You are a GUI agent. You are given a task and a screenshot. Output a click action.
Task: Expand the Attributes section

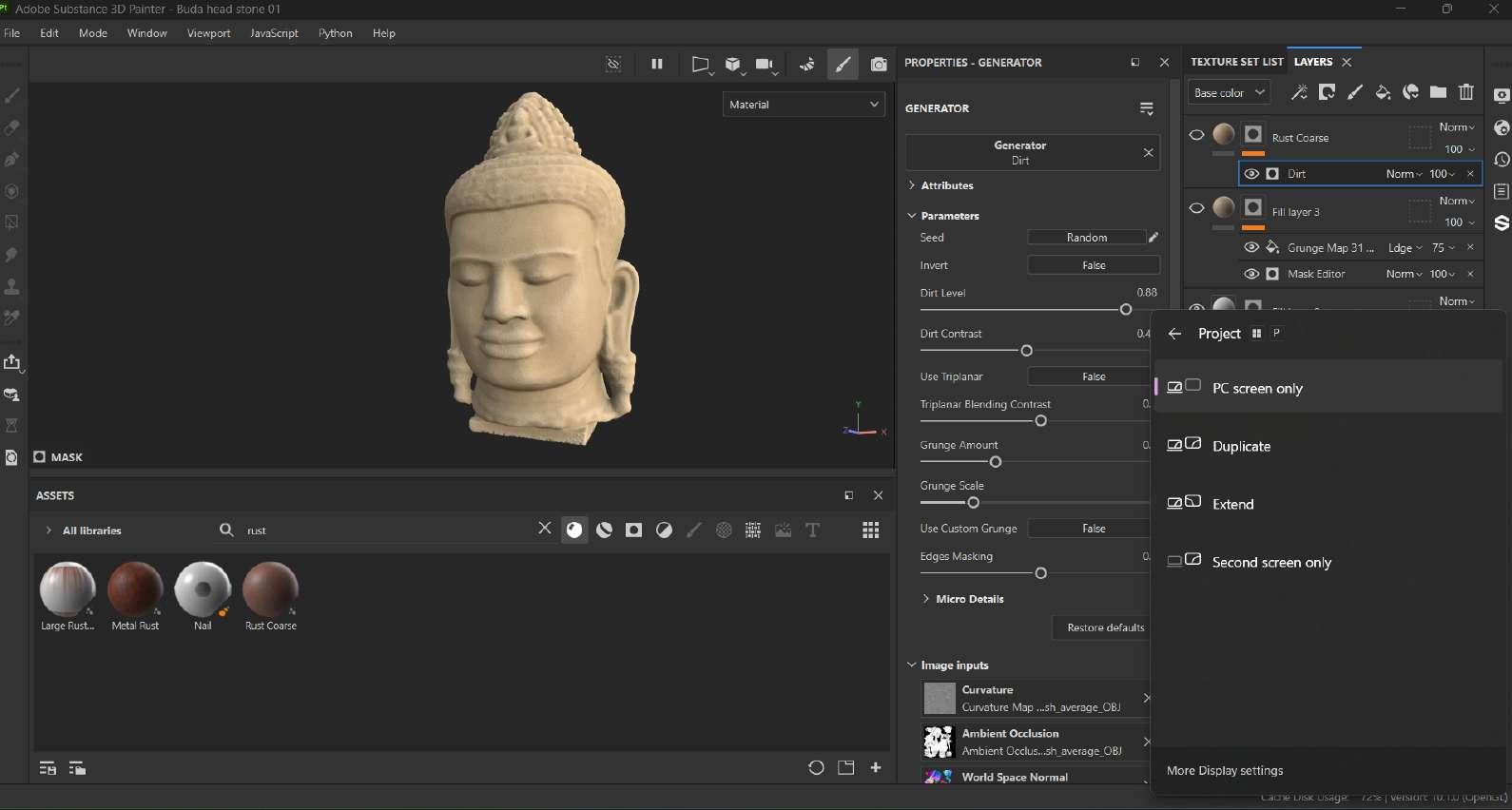pos(946,185)
